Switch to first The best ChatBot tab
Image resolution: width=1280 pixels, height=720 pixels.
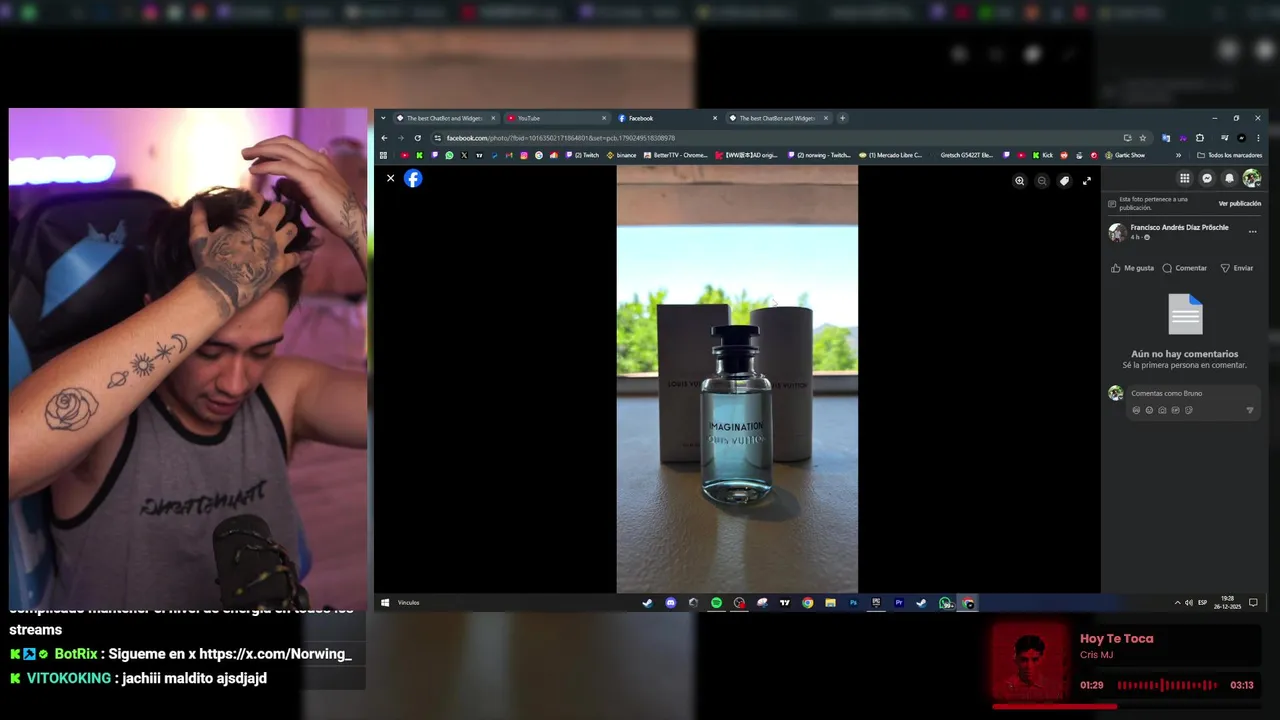click(x=445, y=118)
